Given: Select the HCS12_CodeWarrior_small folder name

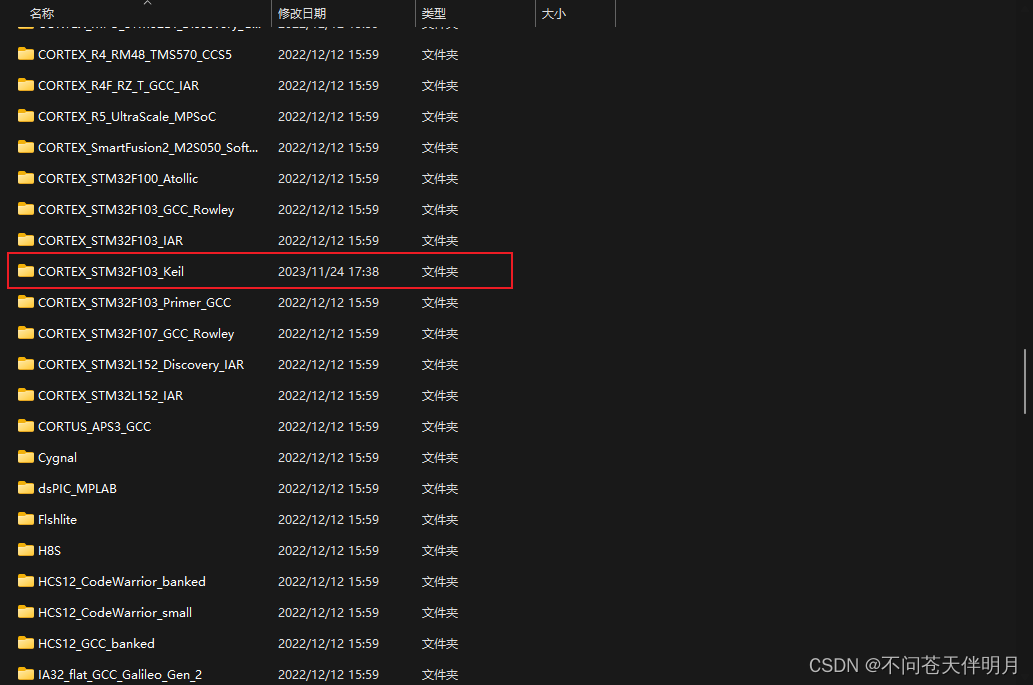Looking at the screenshot, I should tap(115, 612).
